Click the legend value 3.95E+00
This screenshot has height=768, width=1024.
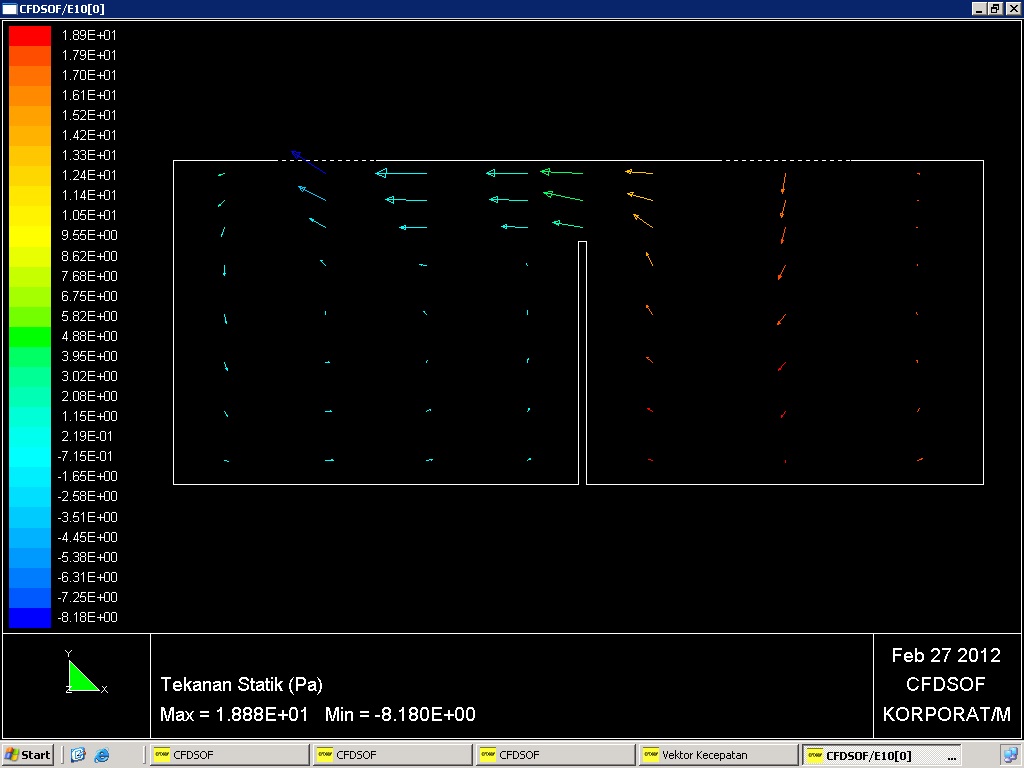coord(89,357)
